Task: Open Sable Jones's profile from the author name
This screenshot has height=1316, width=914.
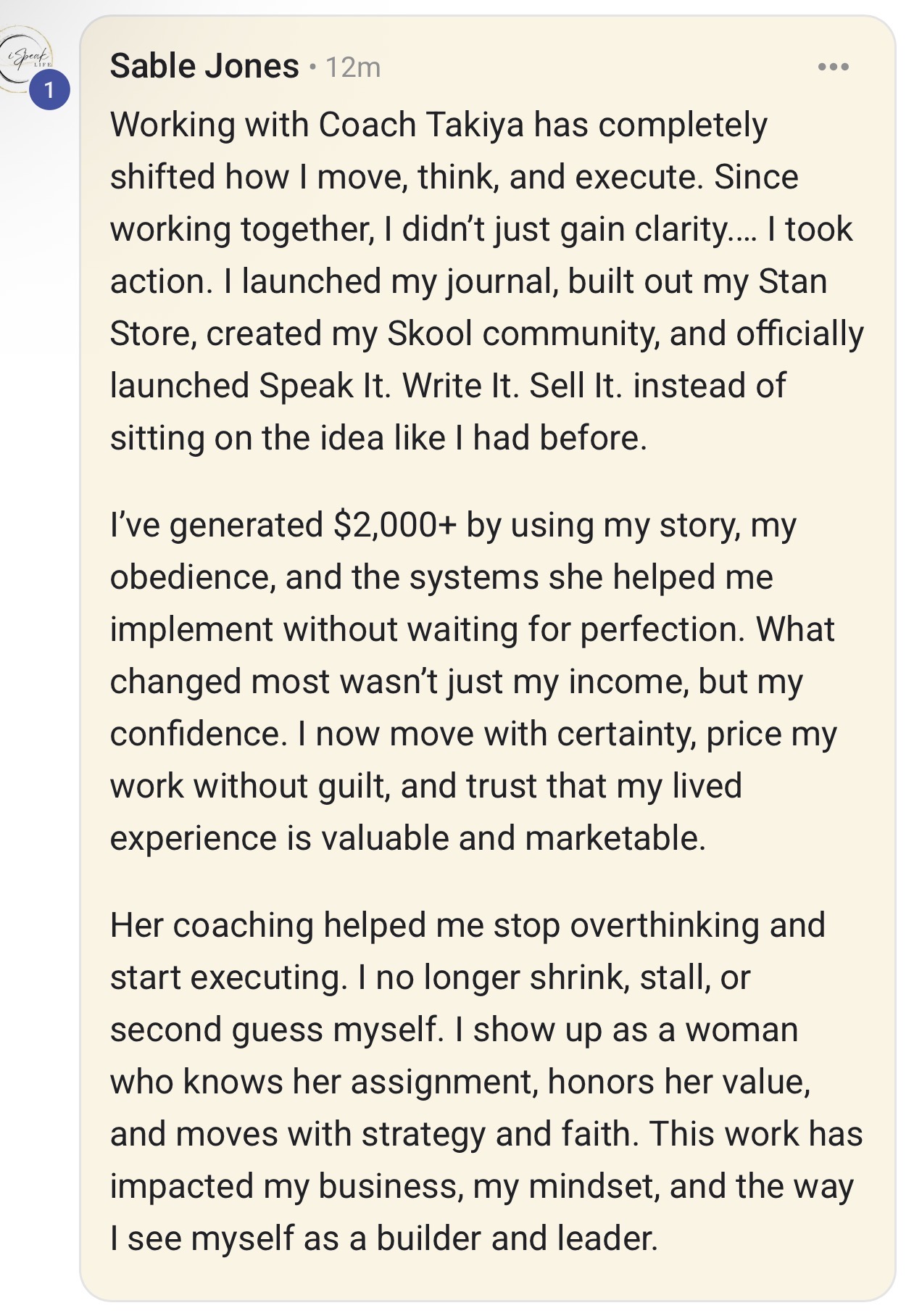Action: 204,67
